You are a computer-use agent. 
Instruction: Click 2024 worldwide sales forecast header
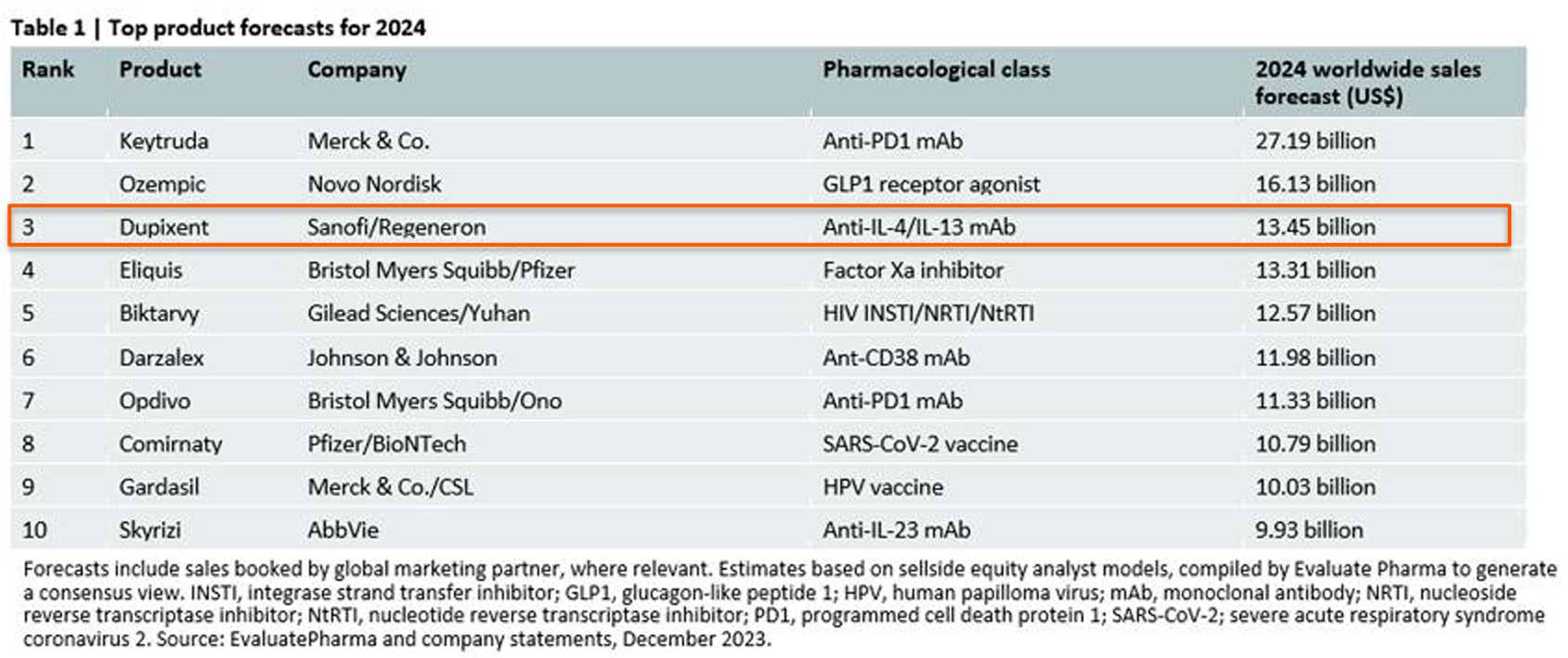point(1367,83)
